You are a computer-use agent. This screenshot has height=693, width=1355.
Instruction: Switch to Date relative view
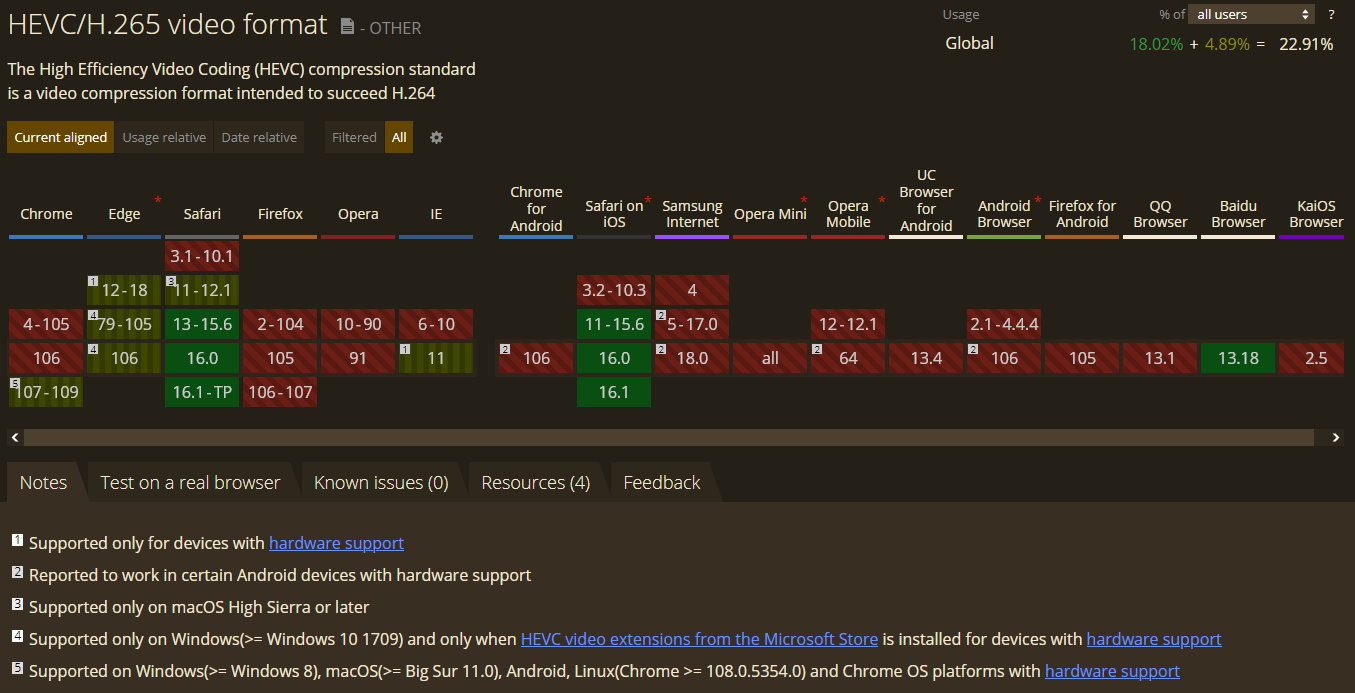coord(259,137)
